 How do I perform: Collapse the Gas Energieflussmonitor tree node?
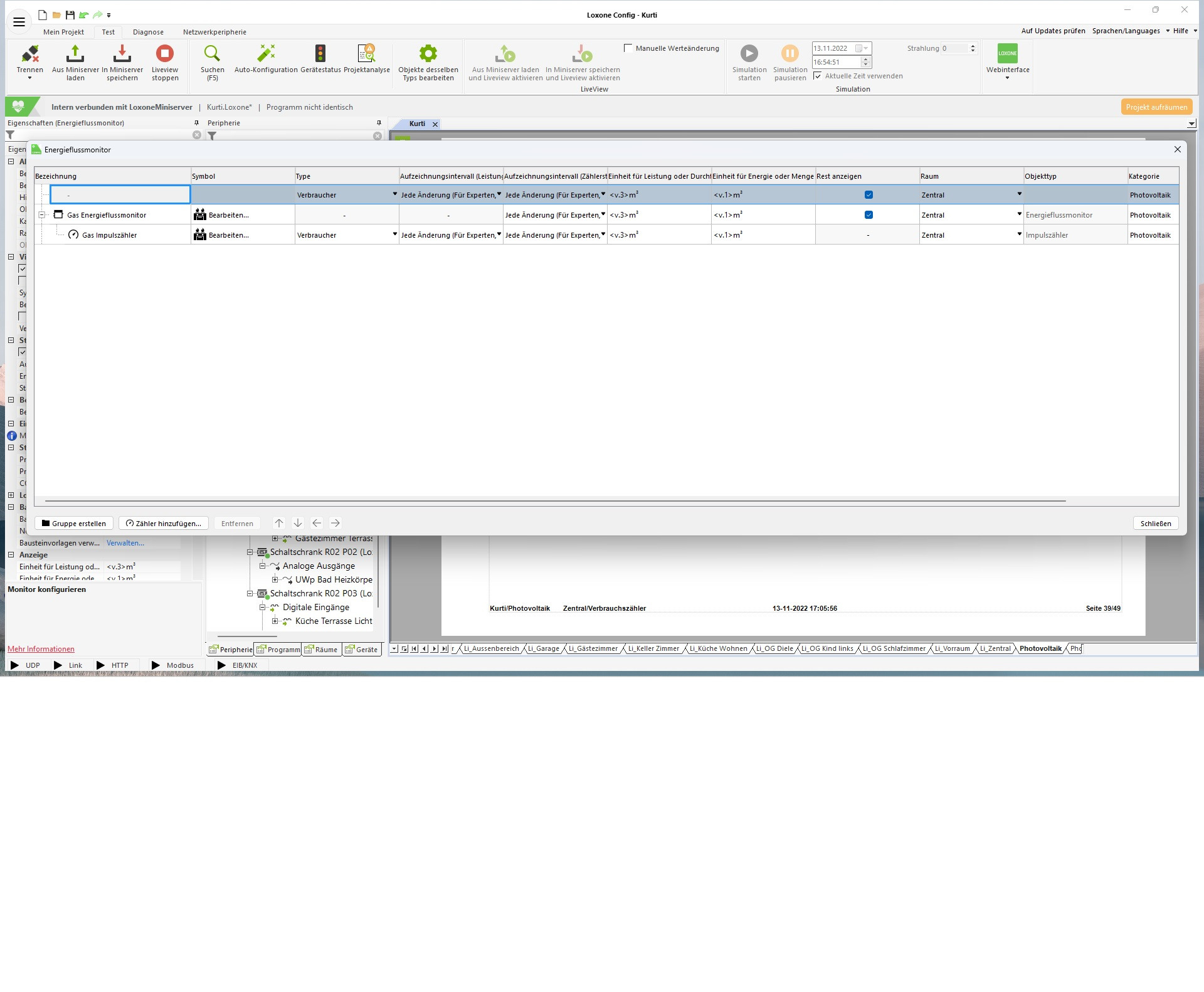point(42,215)
